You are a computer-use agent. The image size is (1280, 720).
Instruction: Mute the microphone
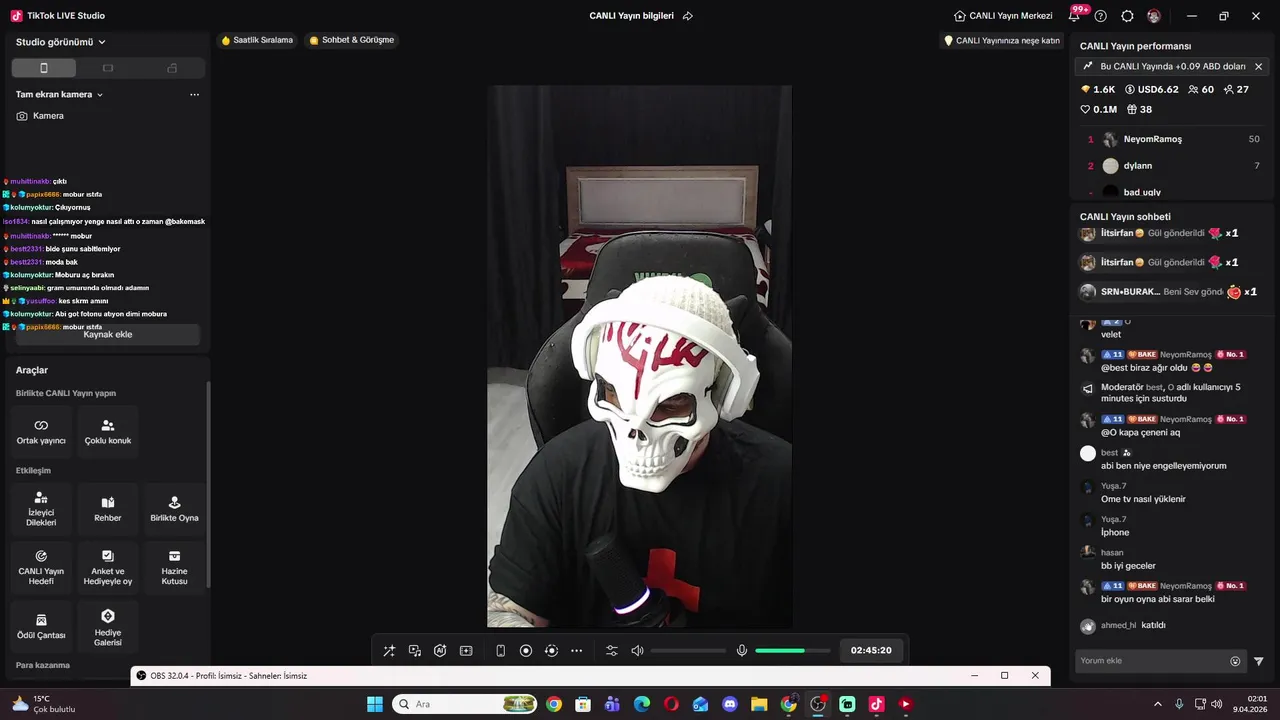click(742, 651)
